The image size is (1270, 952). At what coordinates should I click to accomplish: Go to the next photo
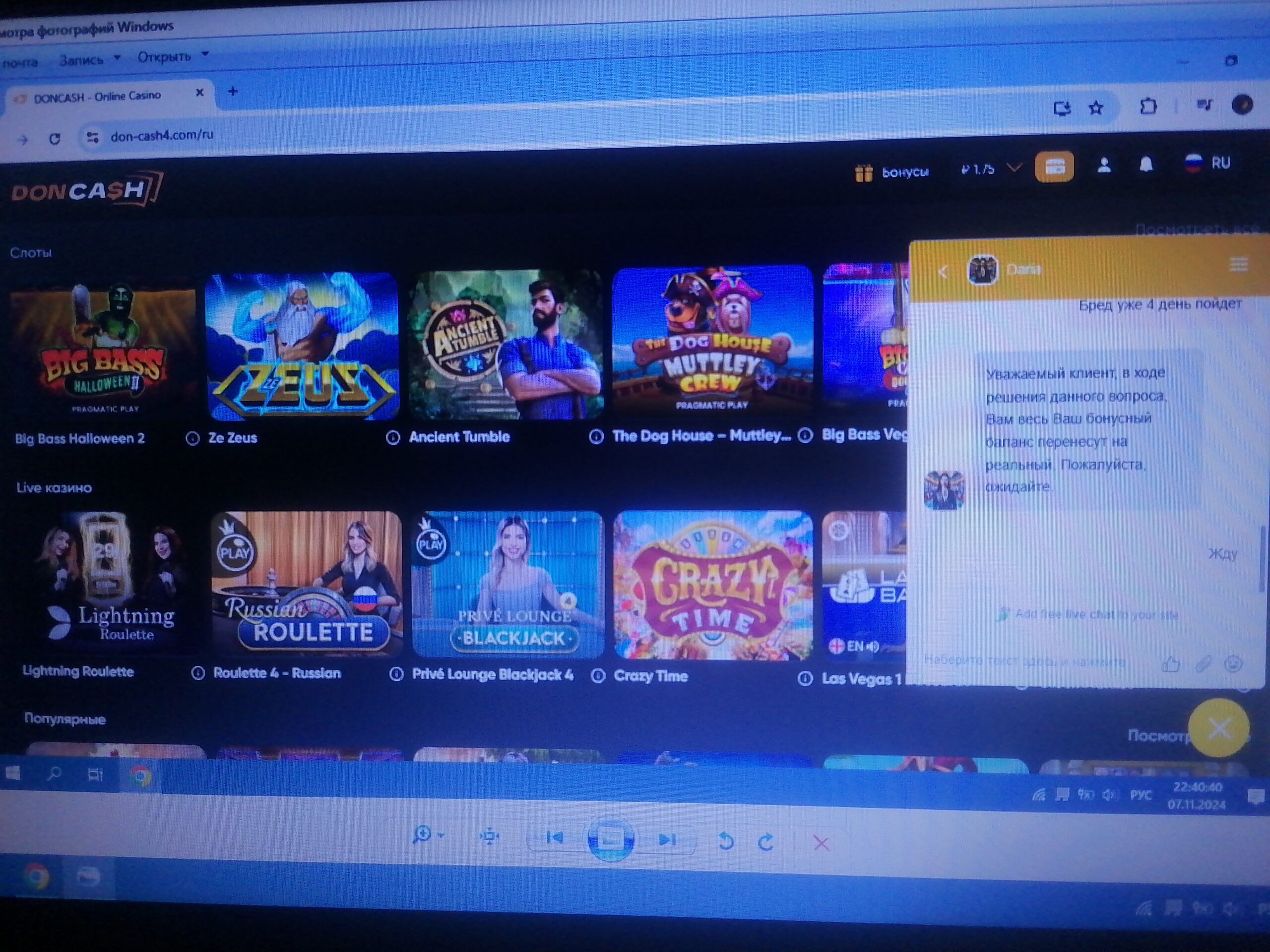(667, 840)
